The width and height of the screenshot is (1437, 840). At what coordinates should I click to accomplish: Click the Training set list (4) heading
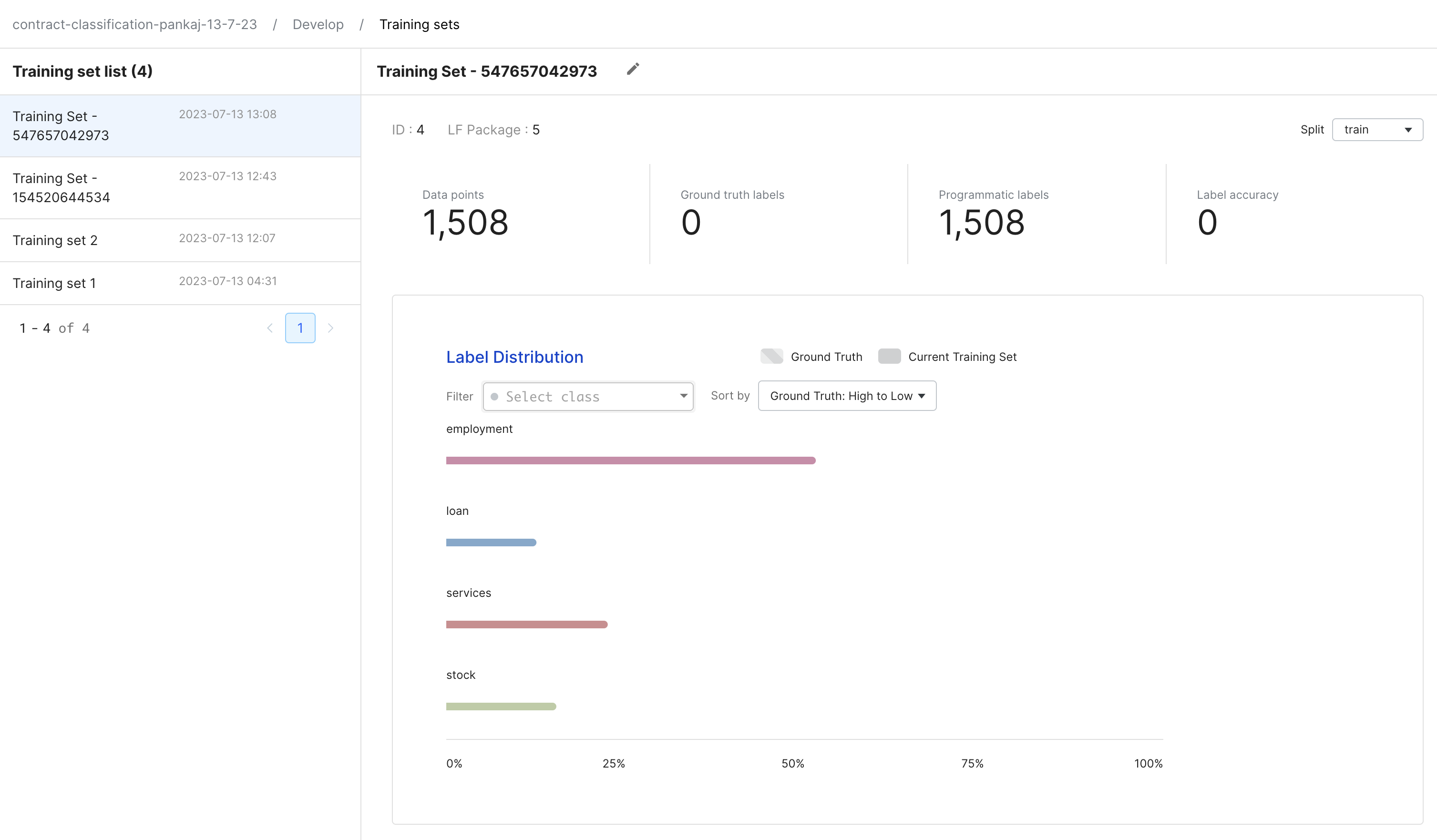click(82, 72)
